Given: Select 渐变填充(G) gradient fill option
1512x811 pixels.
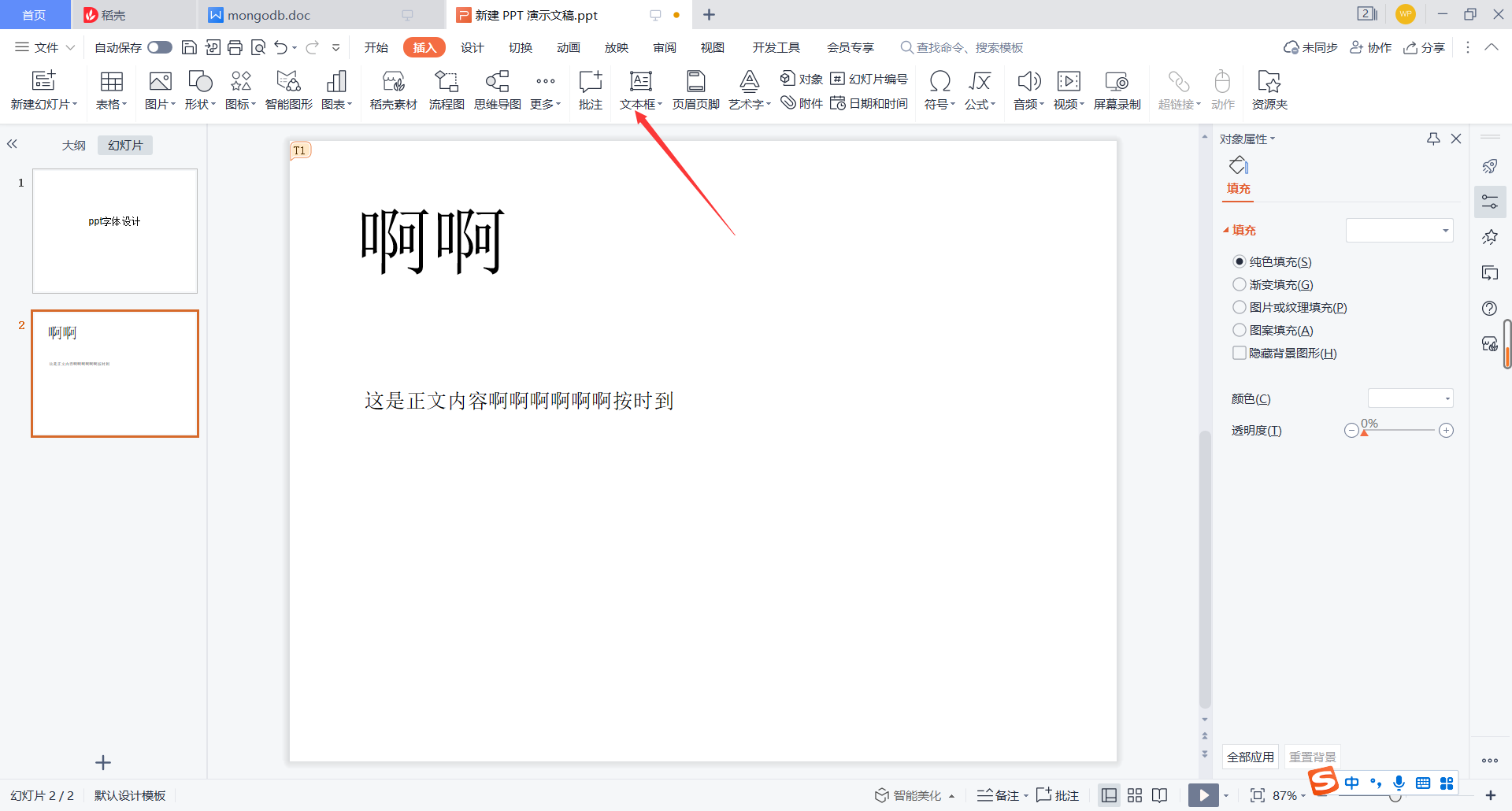Looking at the screenshot, I should click(x=1273, y=284).
